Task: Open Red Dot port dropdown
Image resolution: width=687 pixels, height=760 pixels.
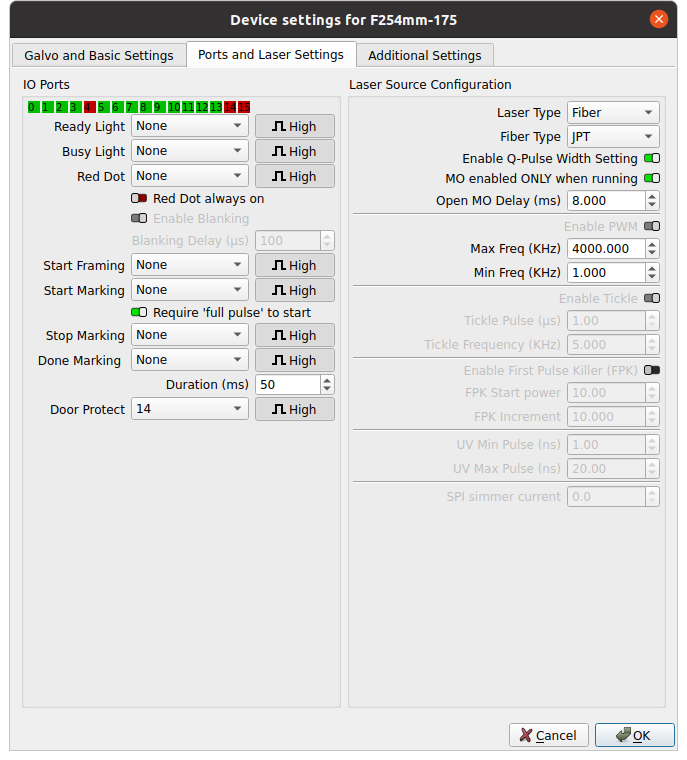Action: click(190, 176)
